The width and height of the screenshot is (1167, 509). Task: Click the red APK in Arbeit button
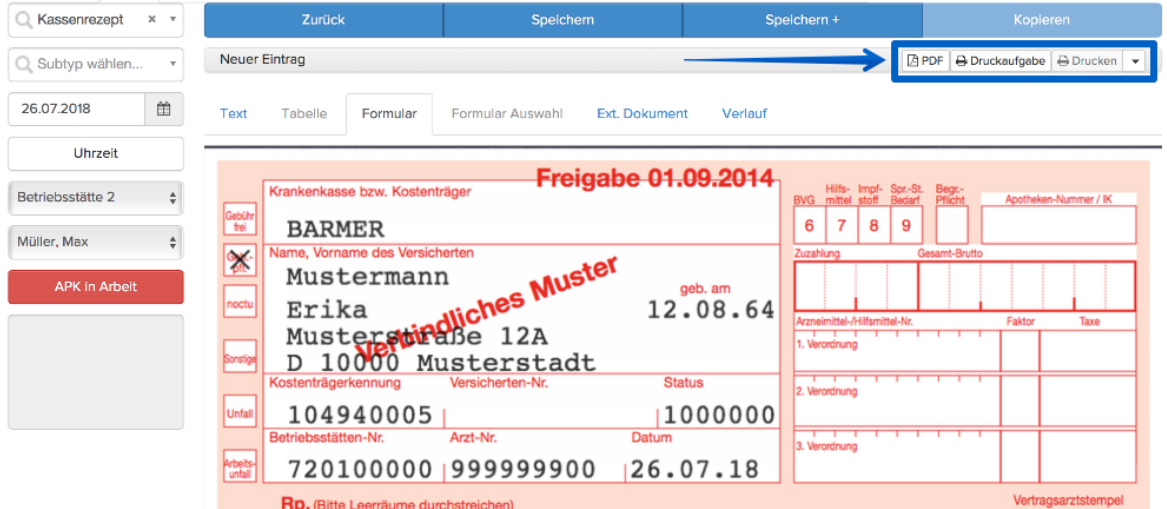point(96,286)
